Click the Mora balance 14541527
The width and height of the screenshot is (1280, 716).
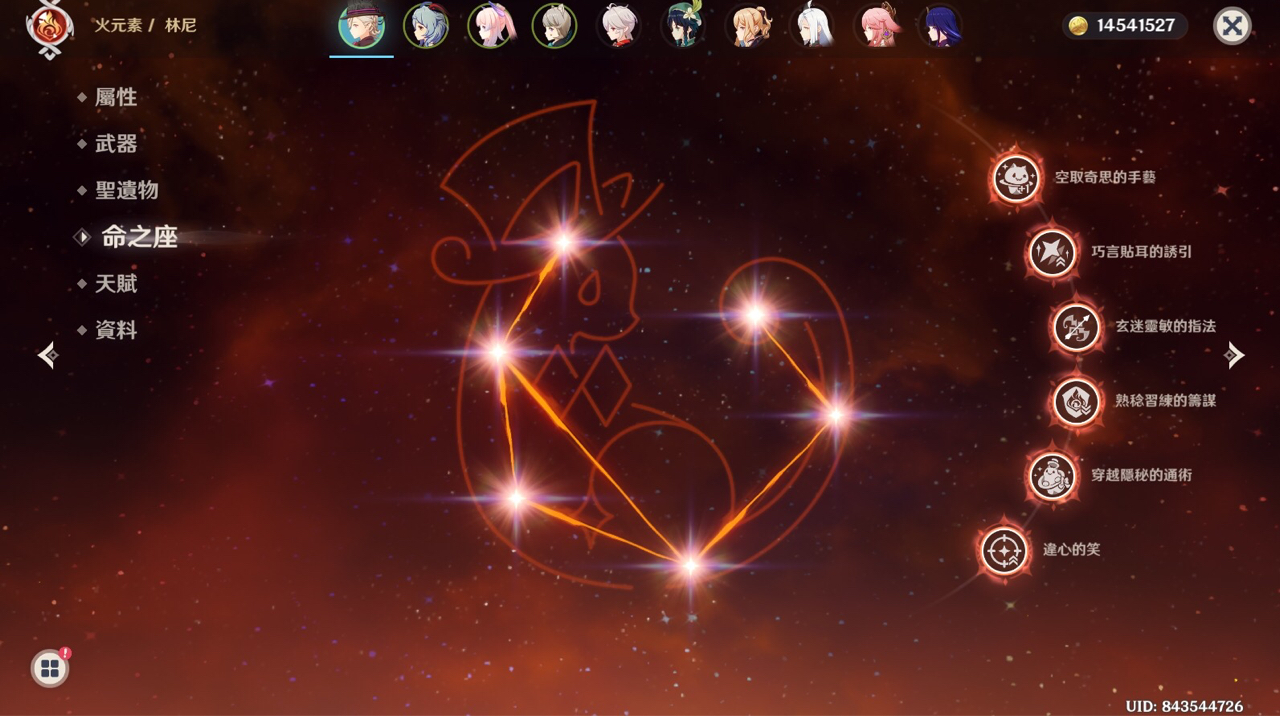pyautogui.click(x=1135, y=26)
